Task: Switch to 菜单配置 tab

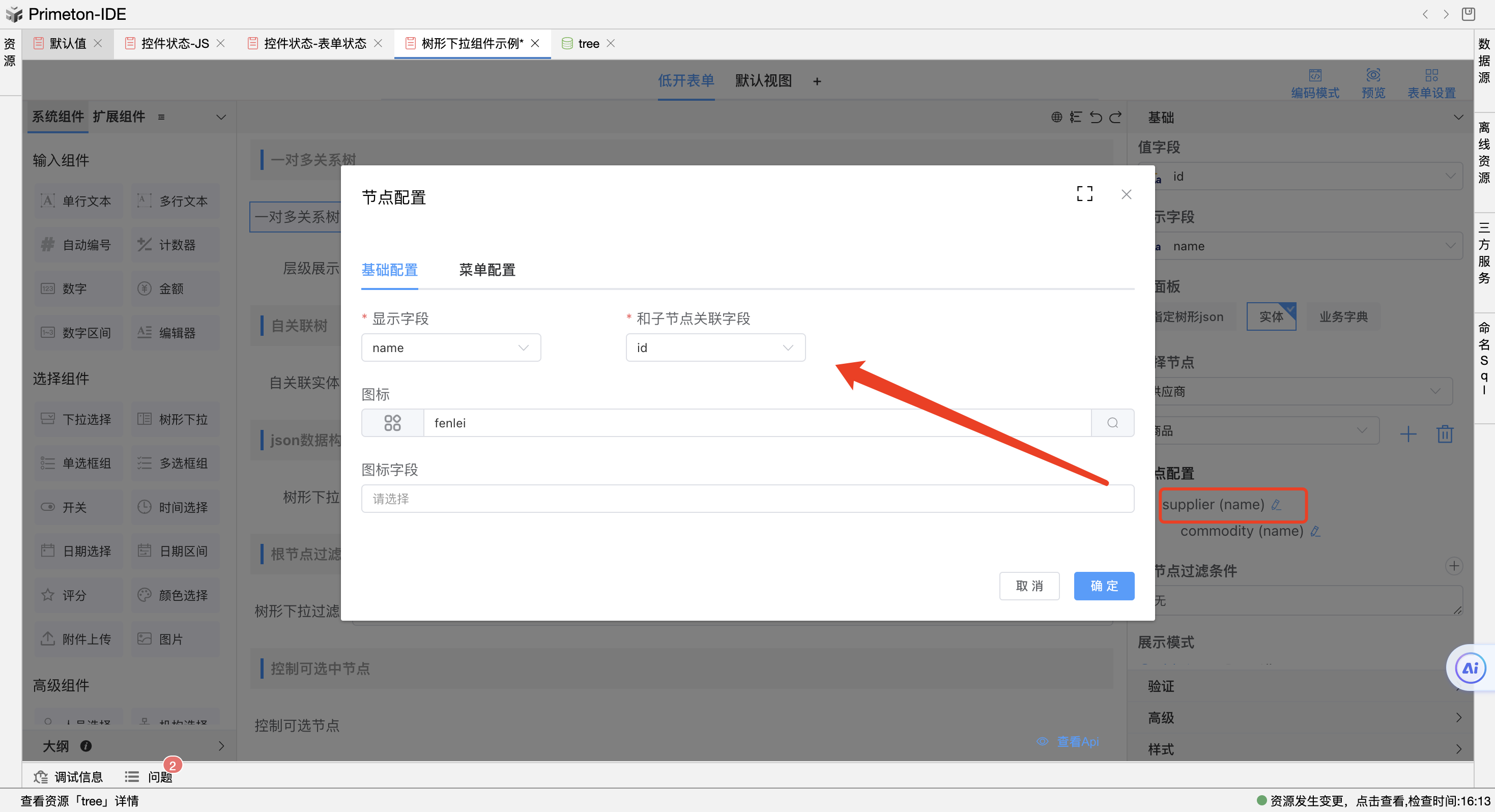Action: click(486, 270)
